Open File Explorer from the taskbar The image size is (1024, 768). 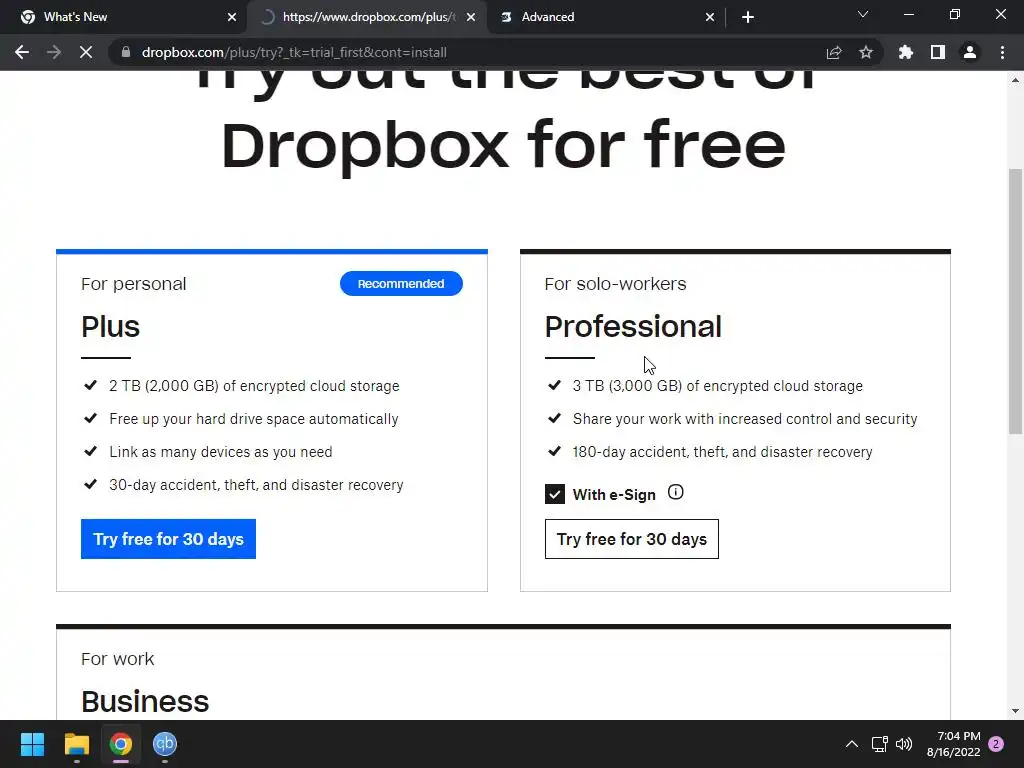tap(76, 744)
